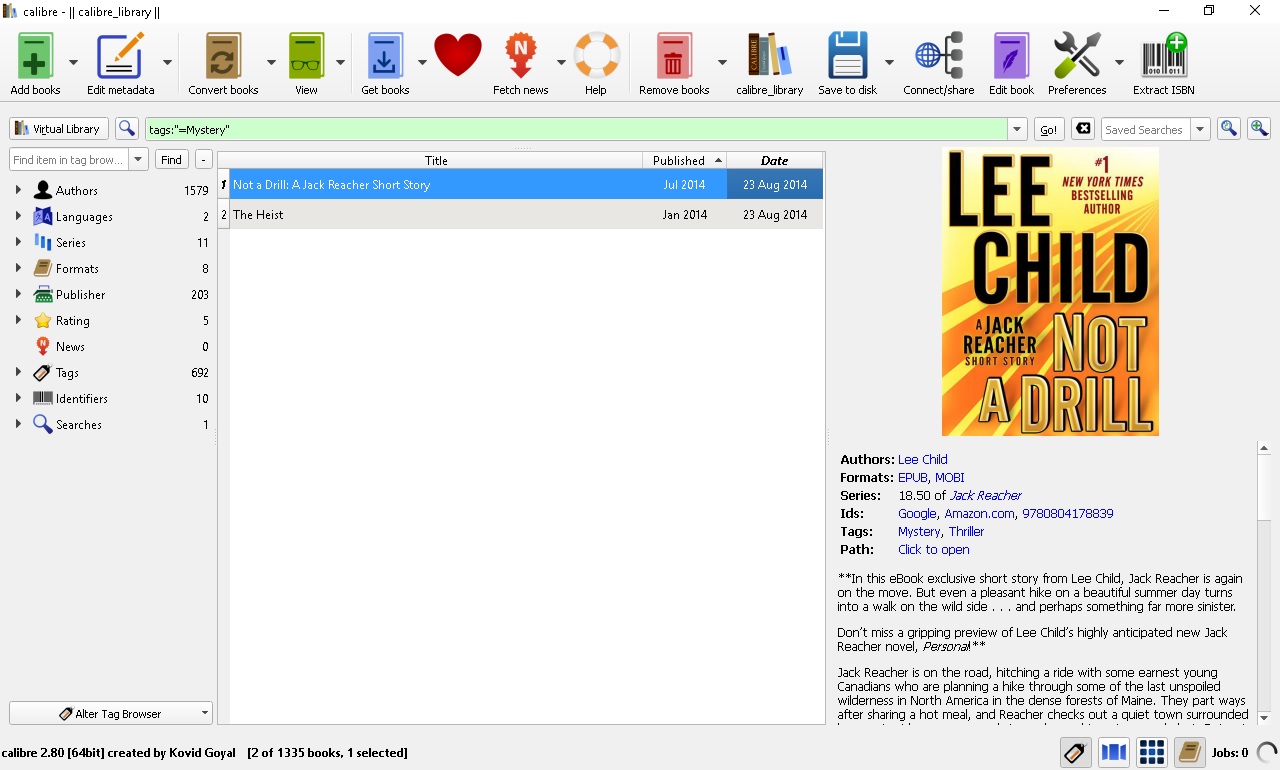Click the Lee Child author link
Viewport: 1280px width, 770px height.
[922, 460]
